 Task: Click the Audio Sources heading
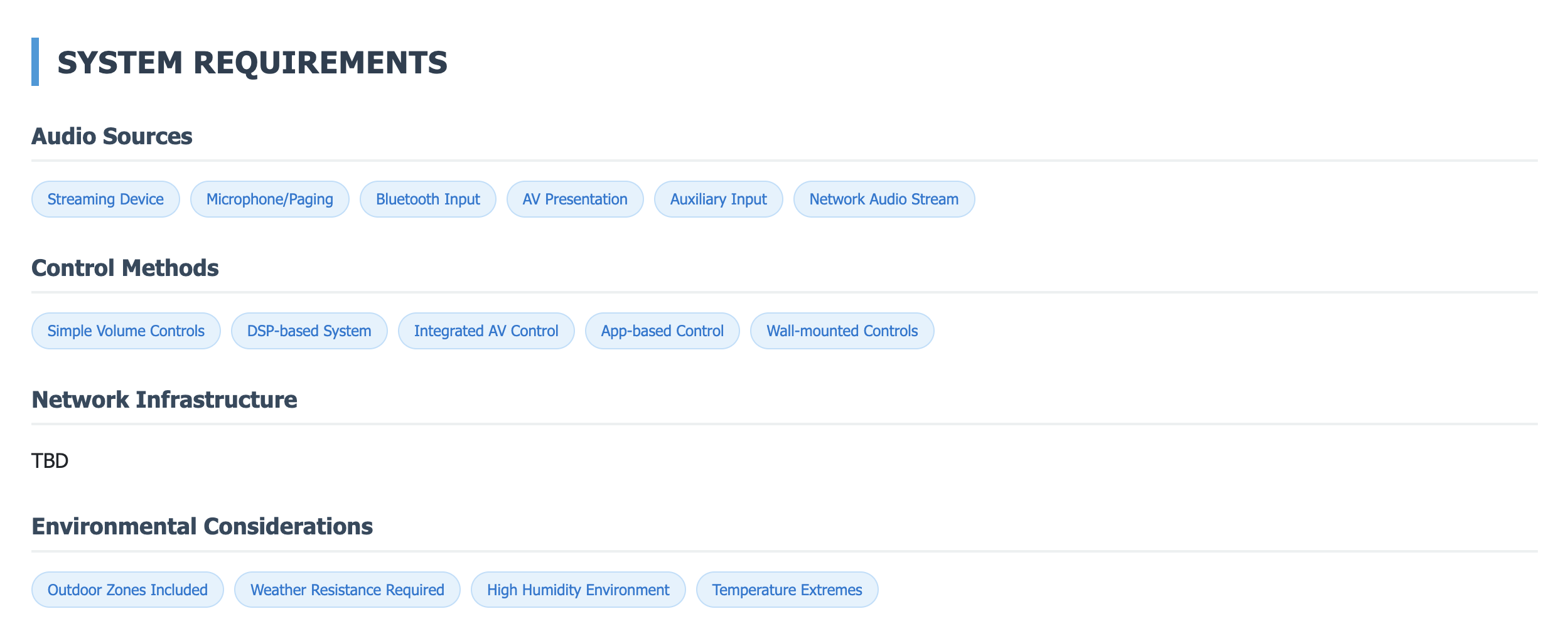click(112, 137)
